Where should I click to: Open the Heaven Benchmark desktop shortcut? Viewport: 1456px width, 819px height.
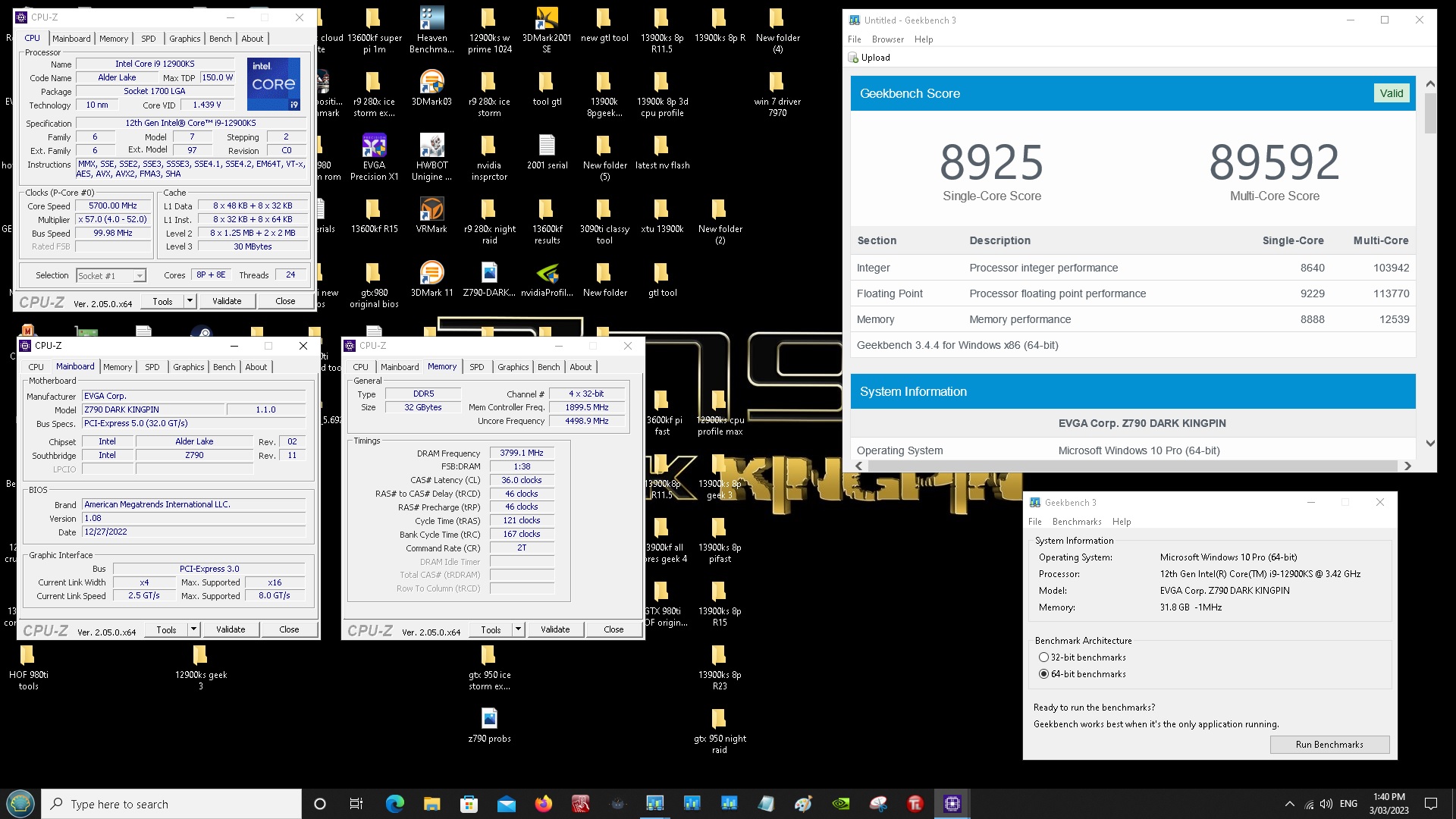pos(431,30)
